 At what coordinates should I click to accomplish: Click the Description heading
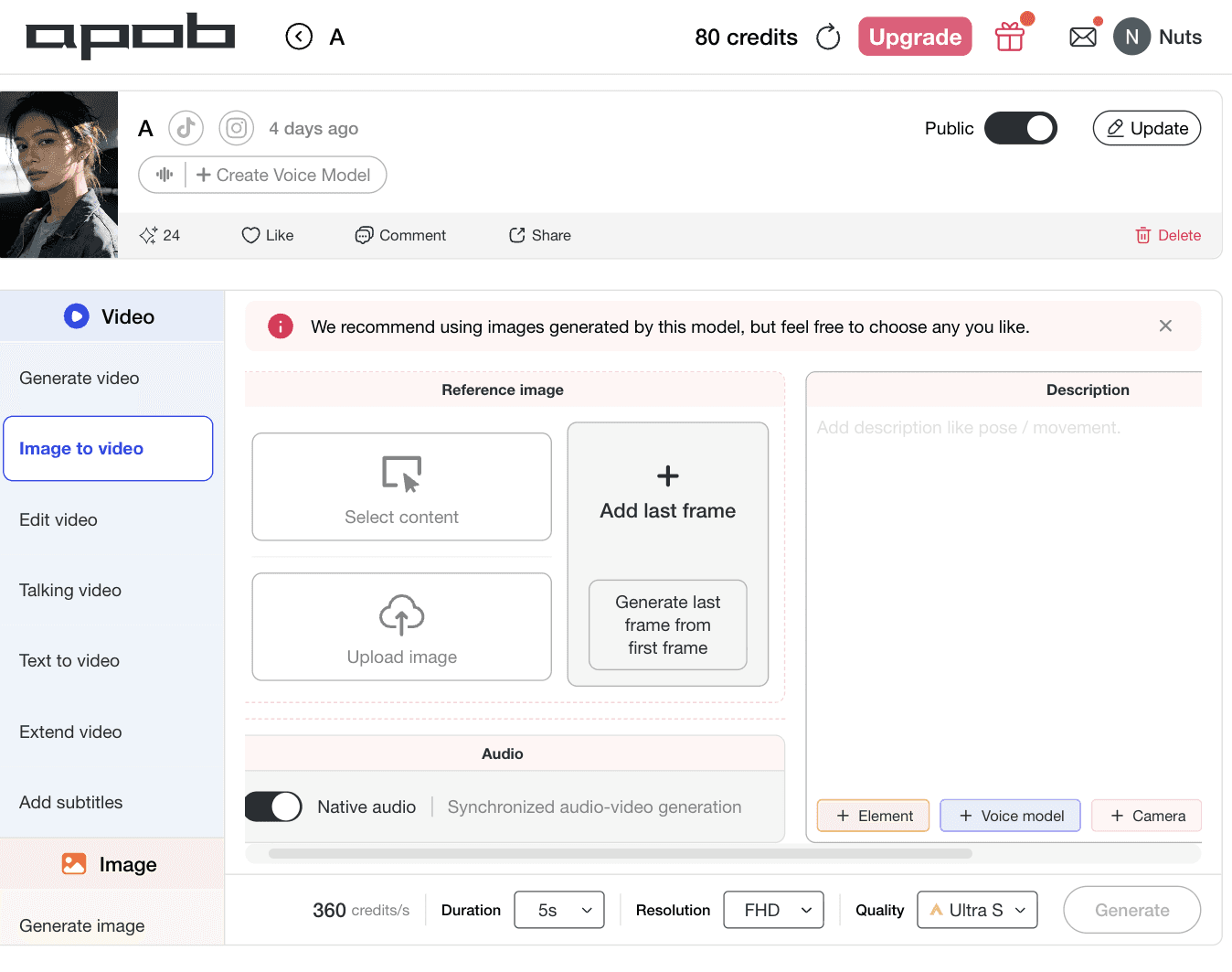click(x=1088, y=390)
